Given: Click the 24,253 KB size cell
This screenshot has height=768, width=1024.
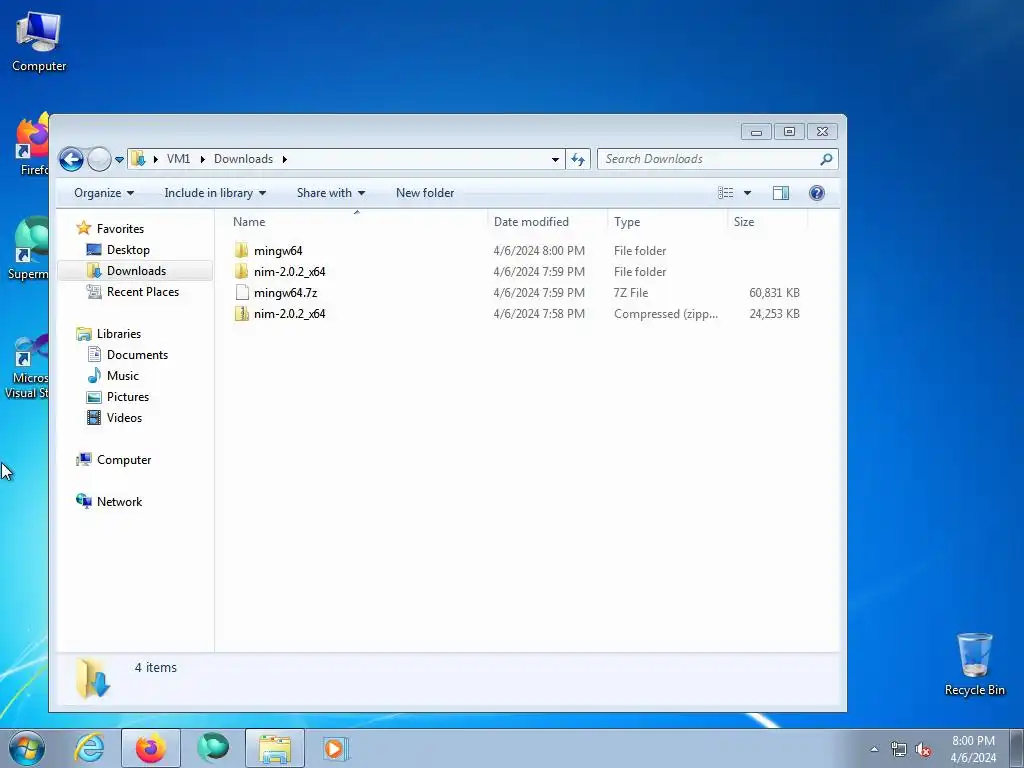Looking at the screenshot, I should click(x=774, y=313).
